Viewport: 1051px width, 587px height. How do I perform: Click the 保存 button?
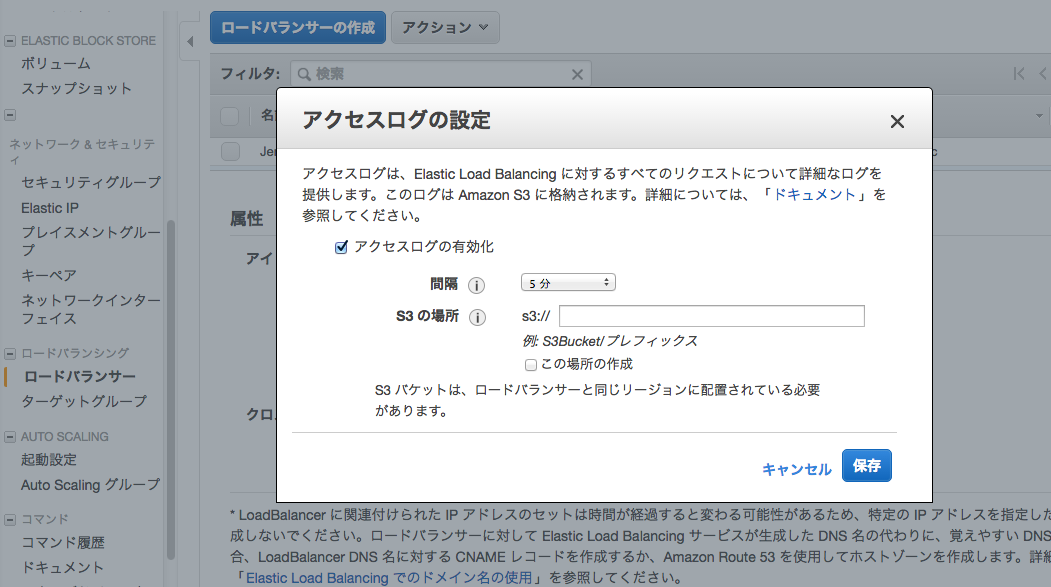(x=866, y=466)
